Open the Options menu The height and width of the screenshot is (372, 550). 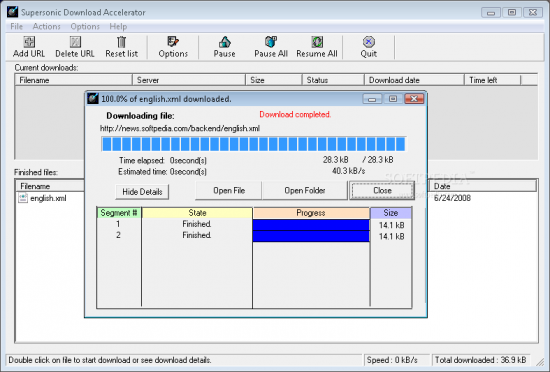[x=85, y=27]
